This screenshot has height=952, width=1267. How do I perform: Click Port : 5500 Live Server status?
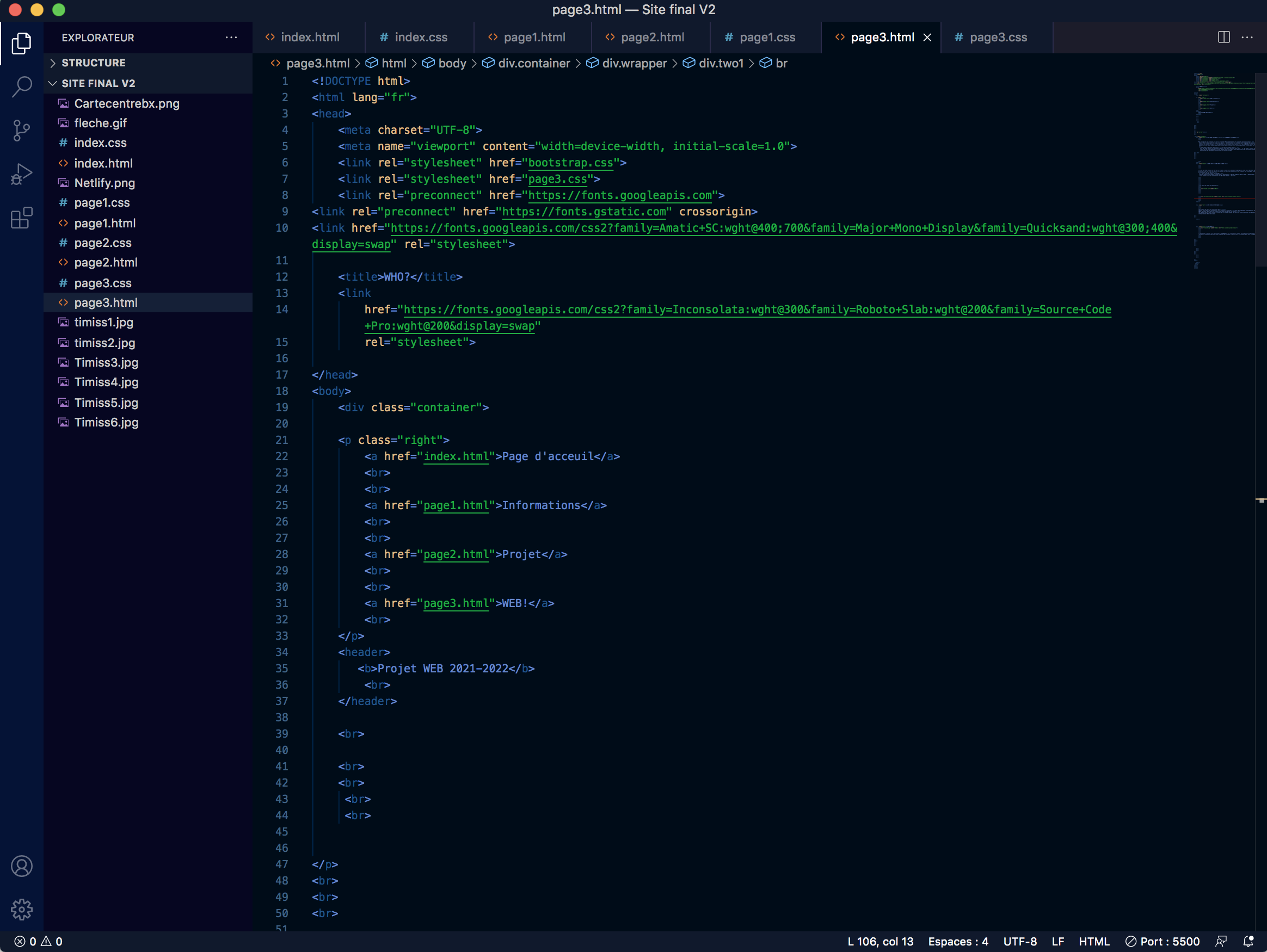1162,941
